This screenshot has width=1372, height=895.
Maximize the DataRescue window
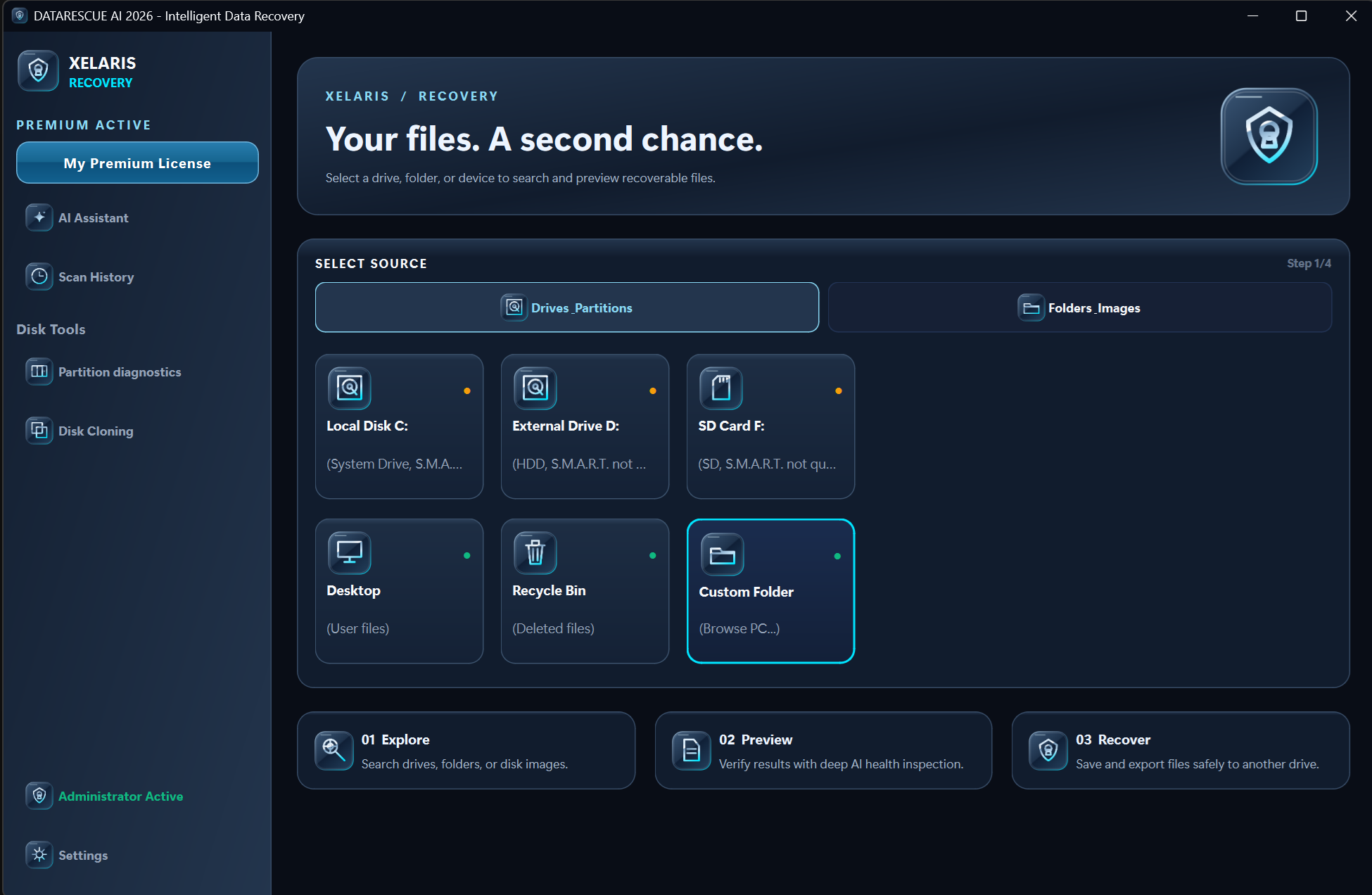tap(1301, 15)
